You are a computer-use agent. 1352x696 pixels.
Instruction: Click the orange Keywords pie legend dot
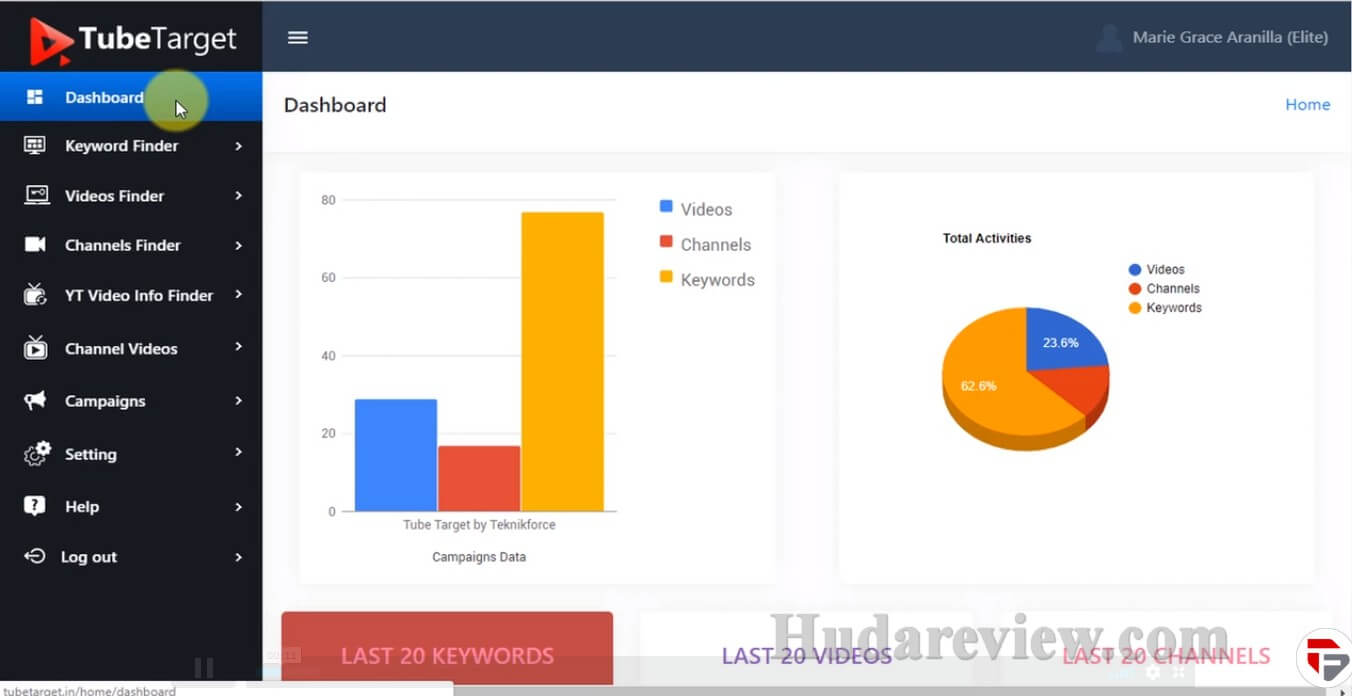tap(1135, 308)
